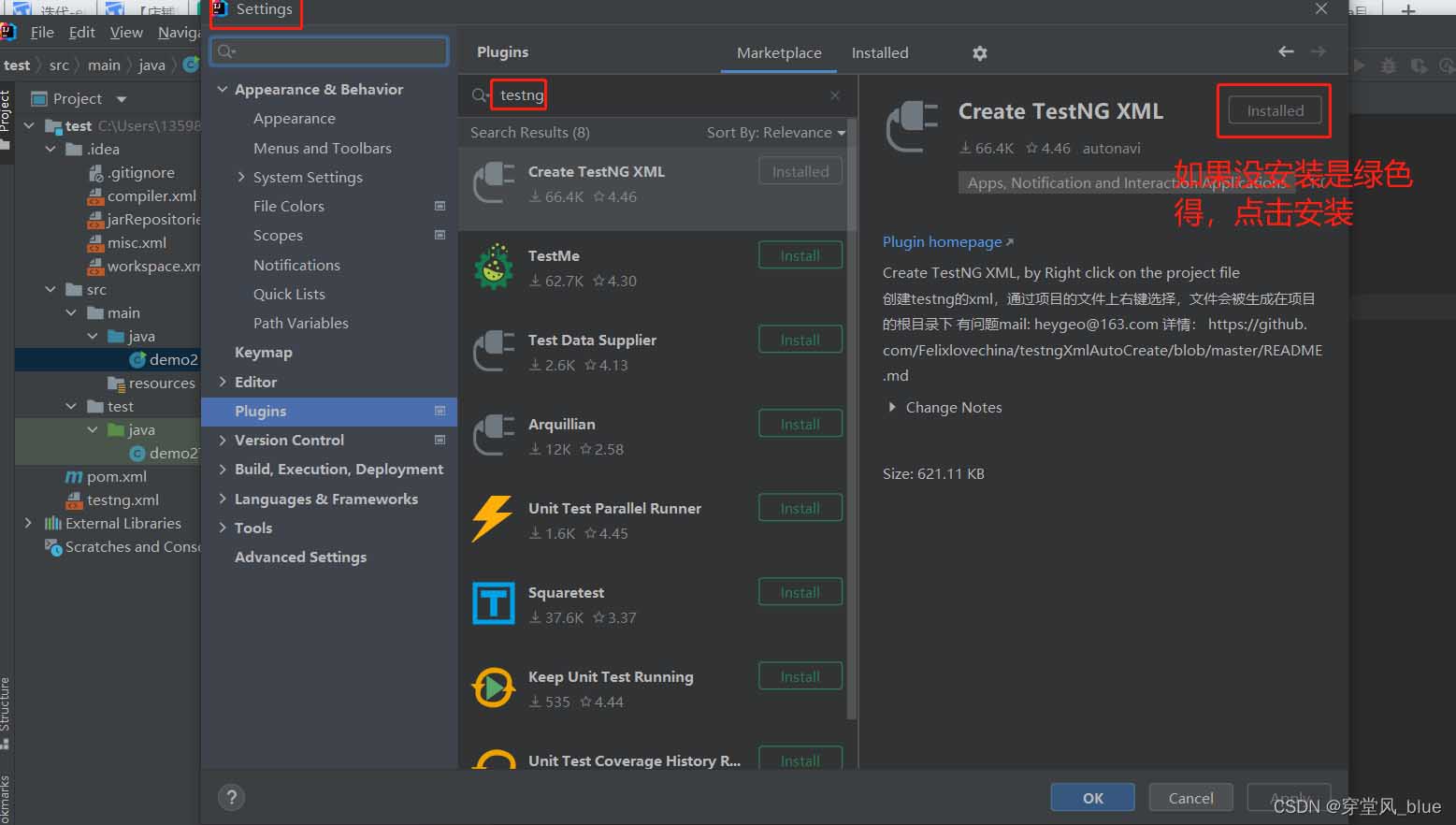This screenshot has height=825, width=1456.
Task: Click Version Control project-level indicator icon
Action: tap(440, 440)
